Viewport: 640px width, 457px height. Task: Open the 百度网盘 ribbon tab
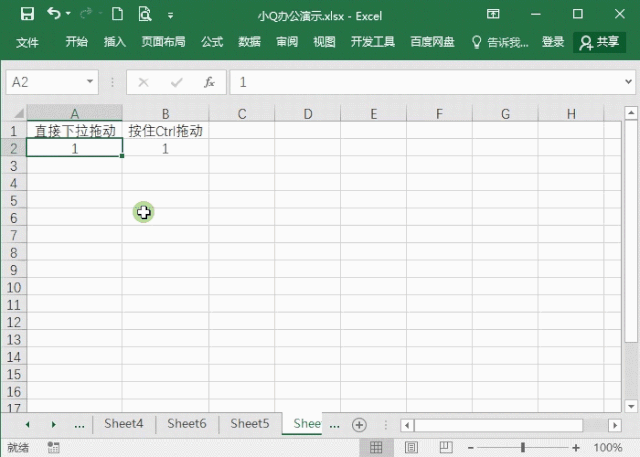click(x=432, y=42)
